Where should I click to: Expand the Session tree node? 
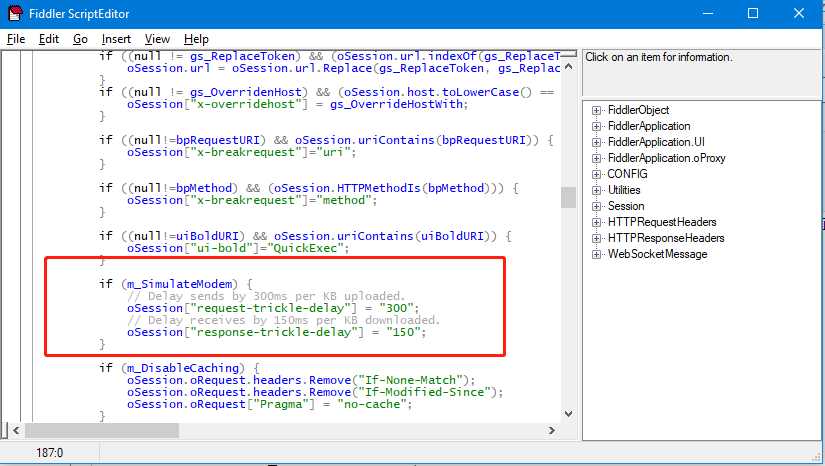coord(596,206)
